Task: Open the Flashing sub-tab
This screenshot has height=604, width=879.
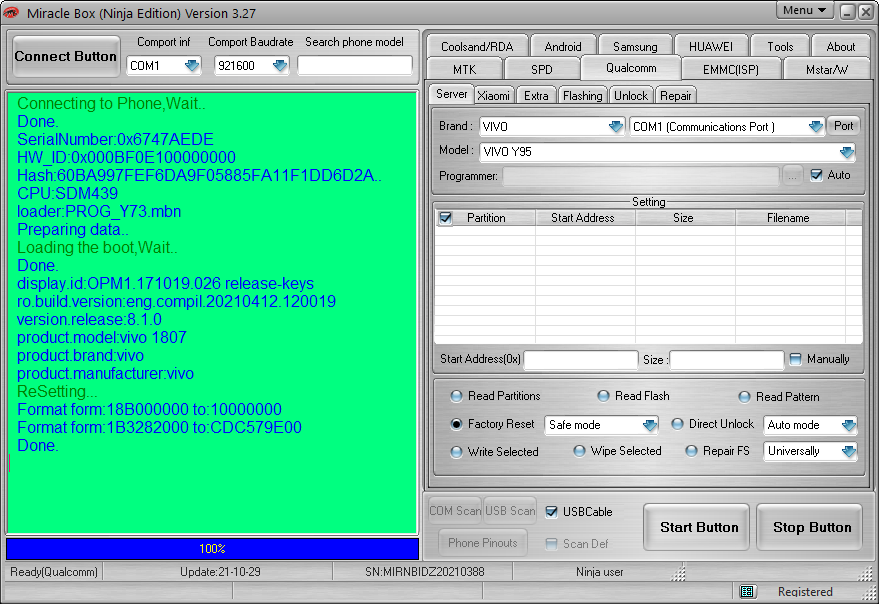Action: (582, 96)
